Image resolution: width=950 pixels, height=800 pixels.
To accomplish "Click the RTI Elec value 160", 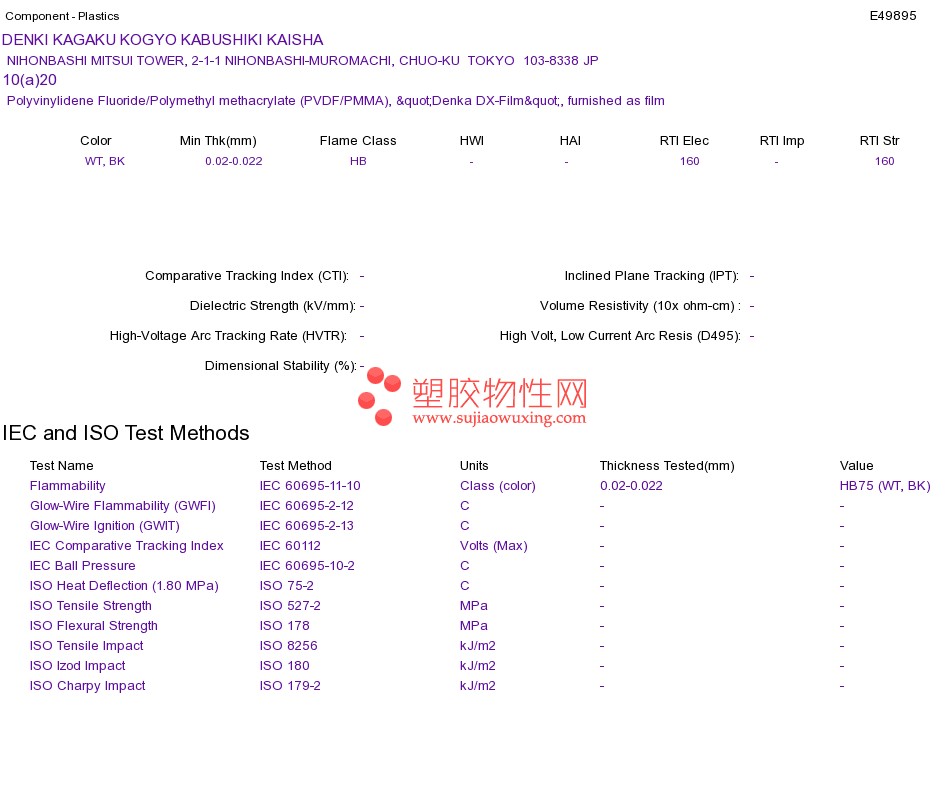I will 689,161.
